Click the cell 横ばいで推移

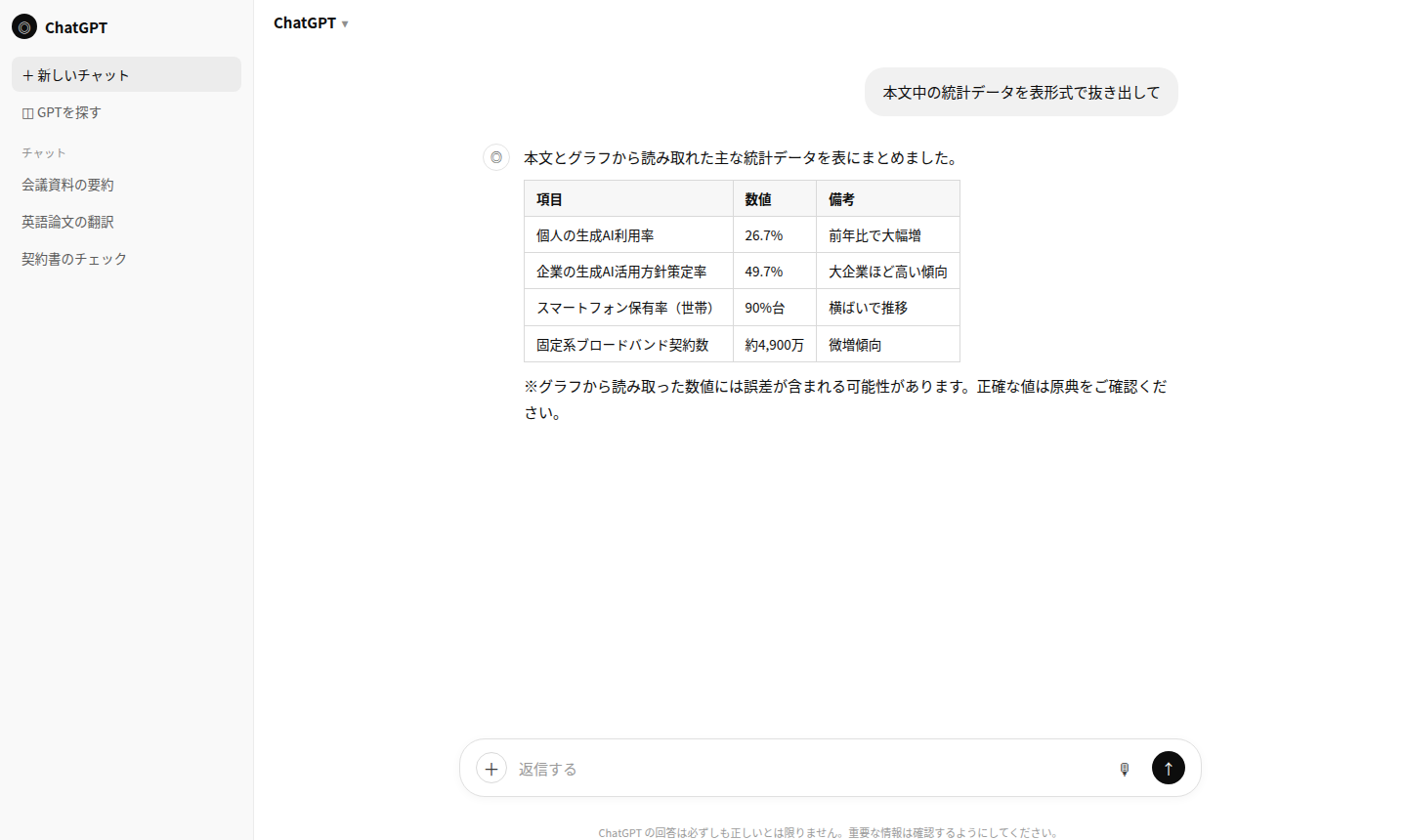pyautogui.click(x=888, y=308)
